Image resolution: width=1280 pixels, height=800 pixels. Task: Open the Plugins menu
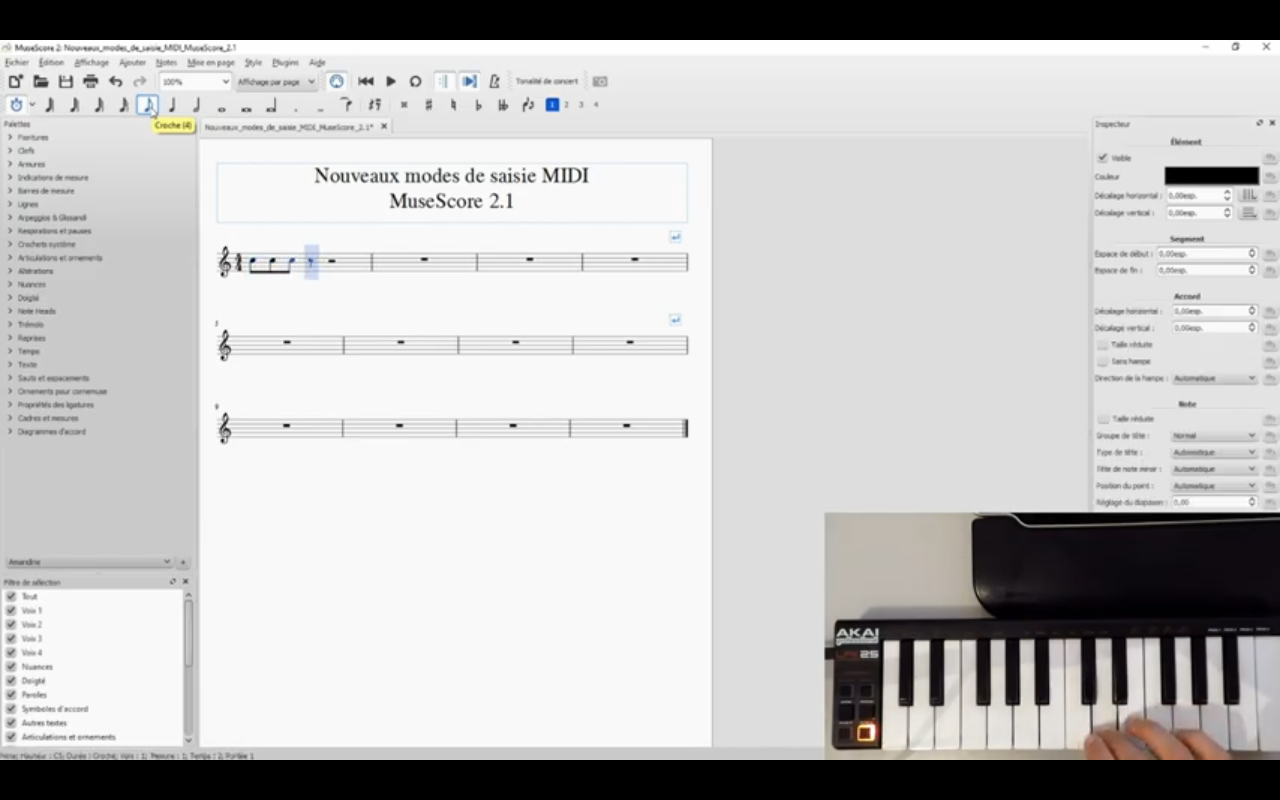click(x=285, y=62)
